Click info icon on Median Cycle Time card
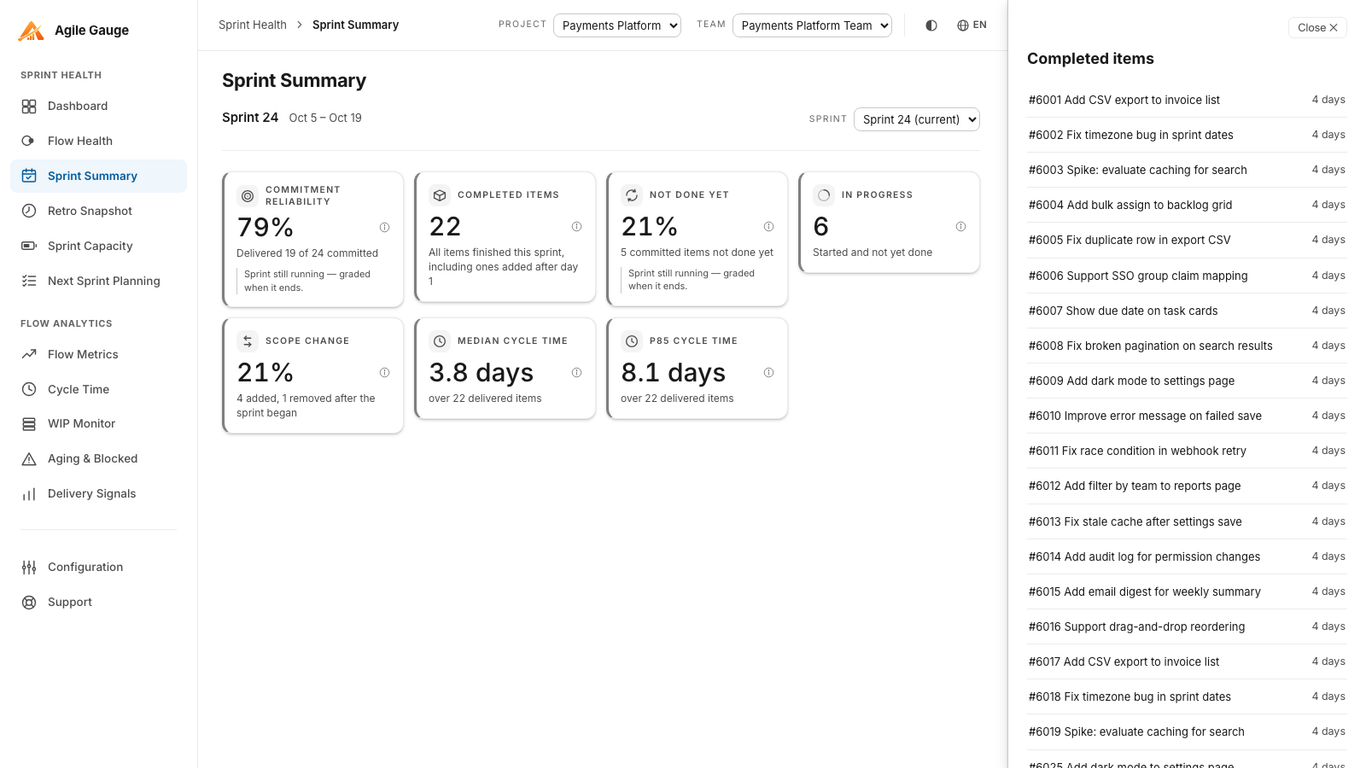Viewport: 1366px width, 768px height. [x=577, y=372]
